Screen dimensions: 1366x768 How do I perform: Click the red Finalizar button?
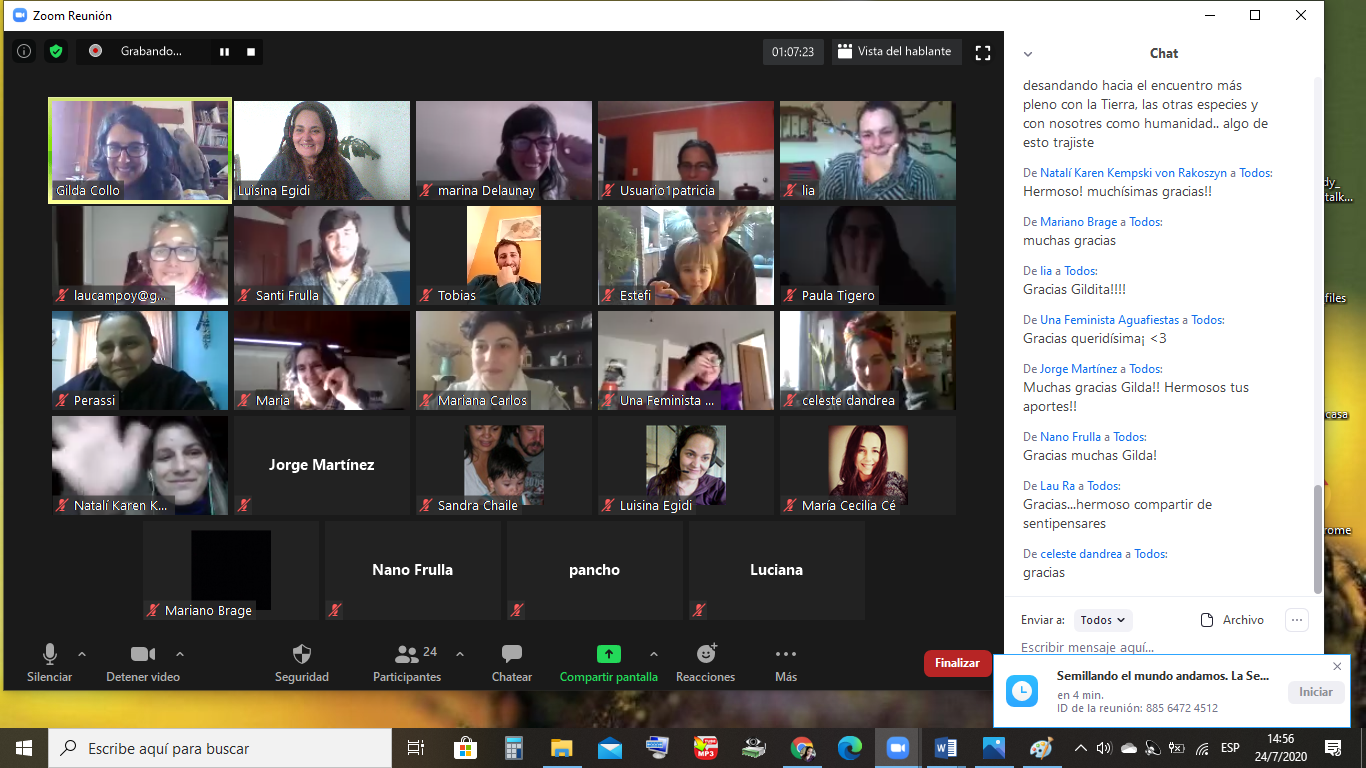pos(957,663)
